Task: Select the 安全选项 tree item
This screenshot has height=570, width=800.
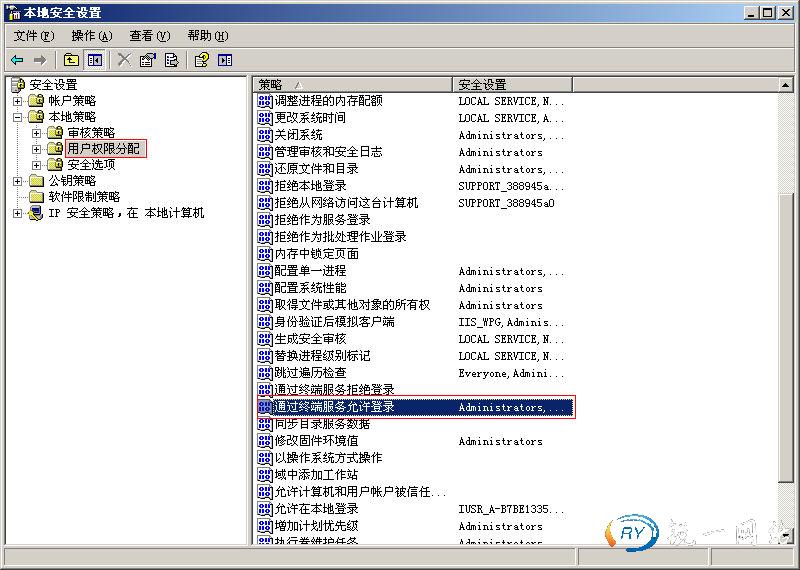Action: 91,165
